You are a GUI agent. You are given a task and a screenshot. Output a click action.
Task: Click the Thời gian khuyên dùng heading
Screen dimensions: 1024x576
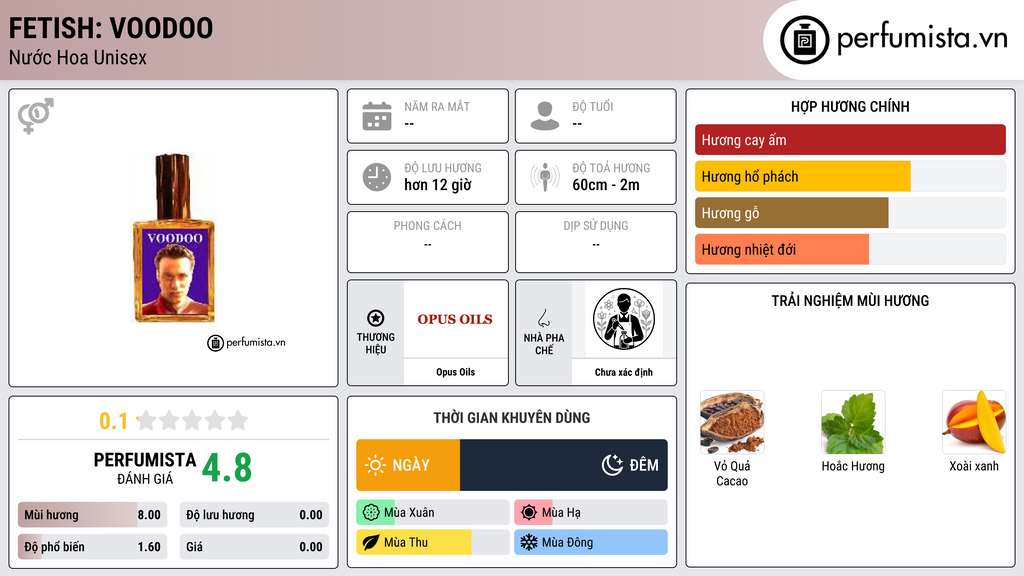[x=512, y=418]
